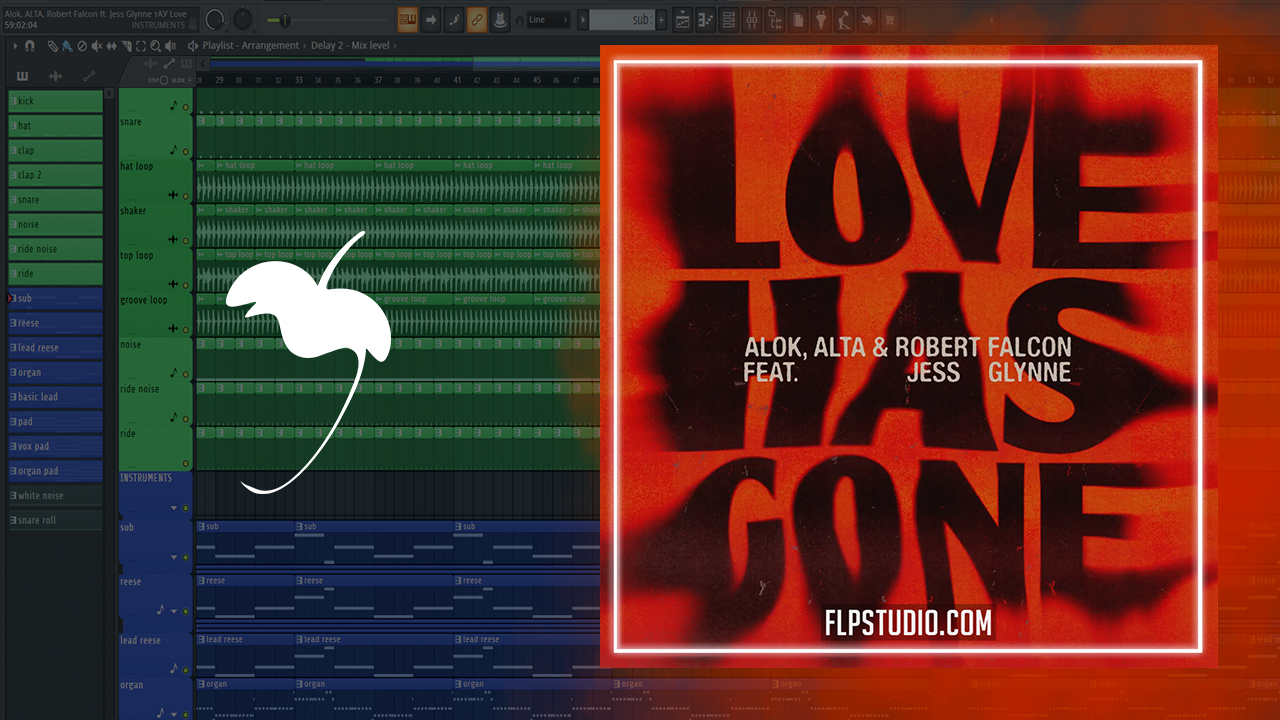Click the add pattern plus button beside sub
This screenshot has height=720, width=1280.
click(660, 19)
